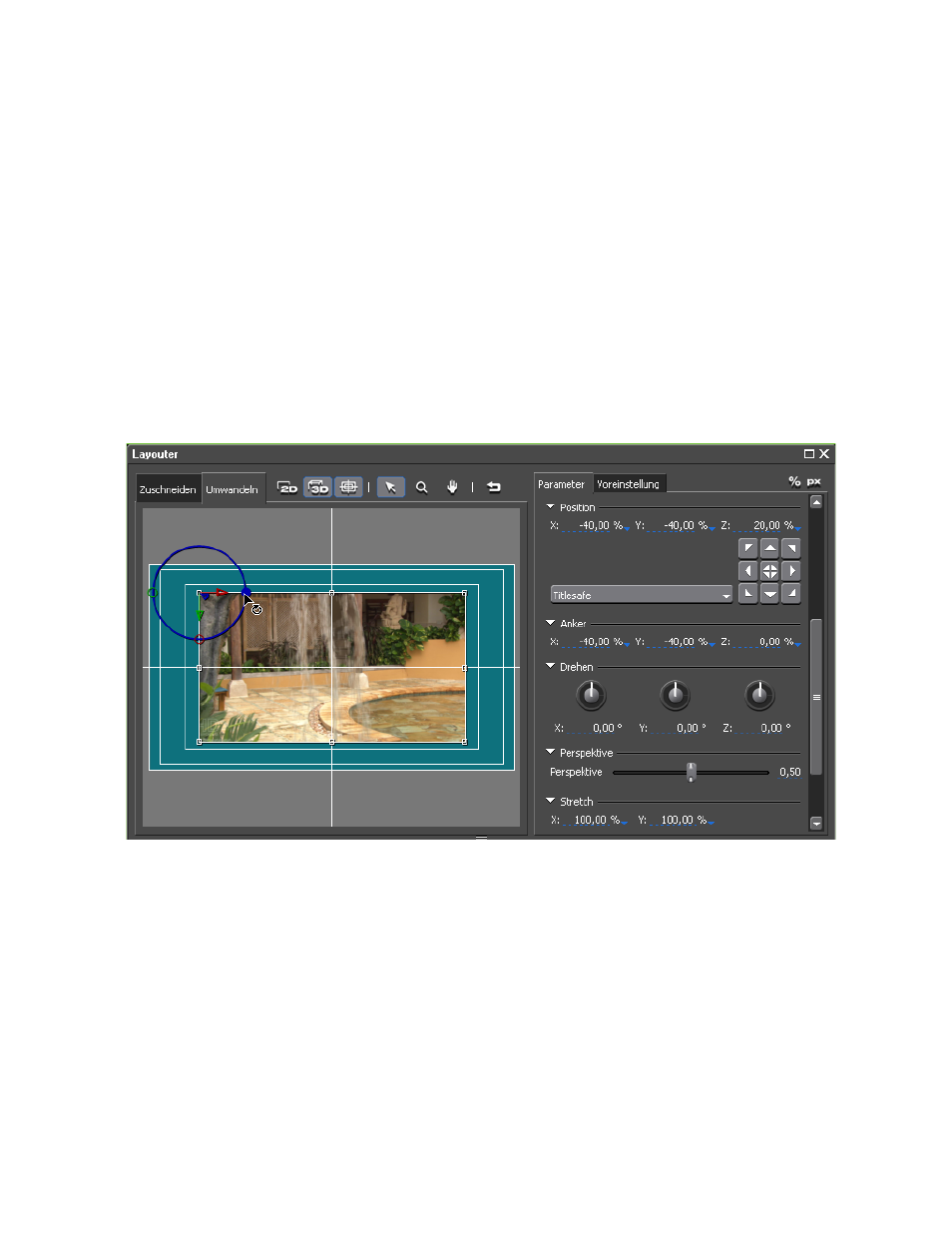The image size is (952, 1233).
Task: Click the parameter panel scrollbar thumb
Action: (x=816, y=697)
